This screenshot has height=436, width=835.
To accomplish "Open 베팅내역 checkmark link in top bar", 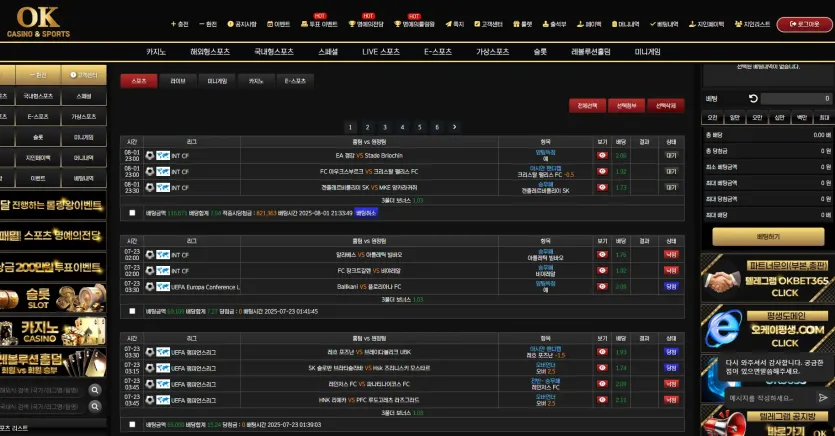I will tap(664, 24).
